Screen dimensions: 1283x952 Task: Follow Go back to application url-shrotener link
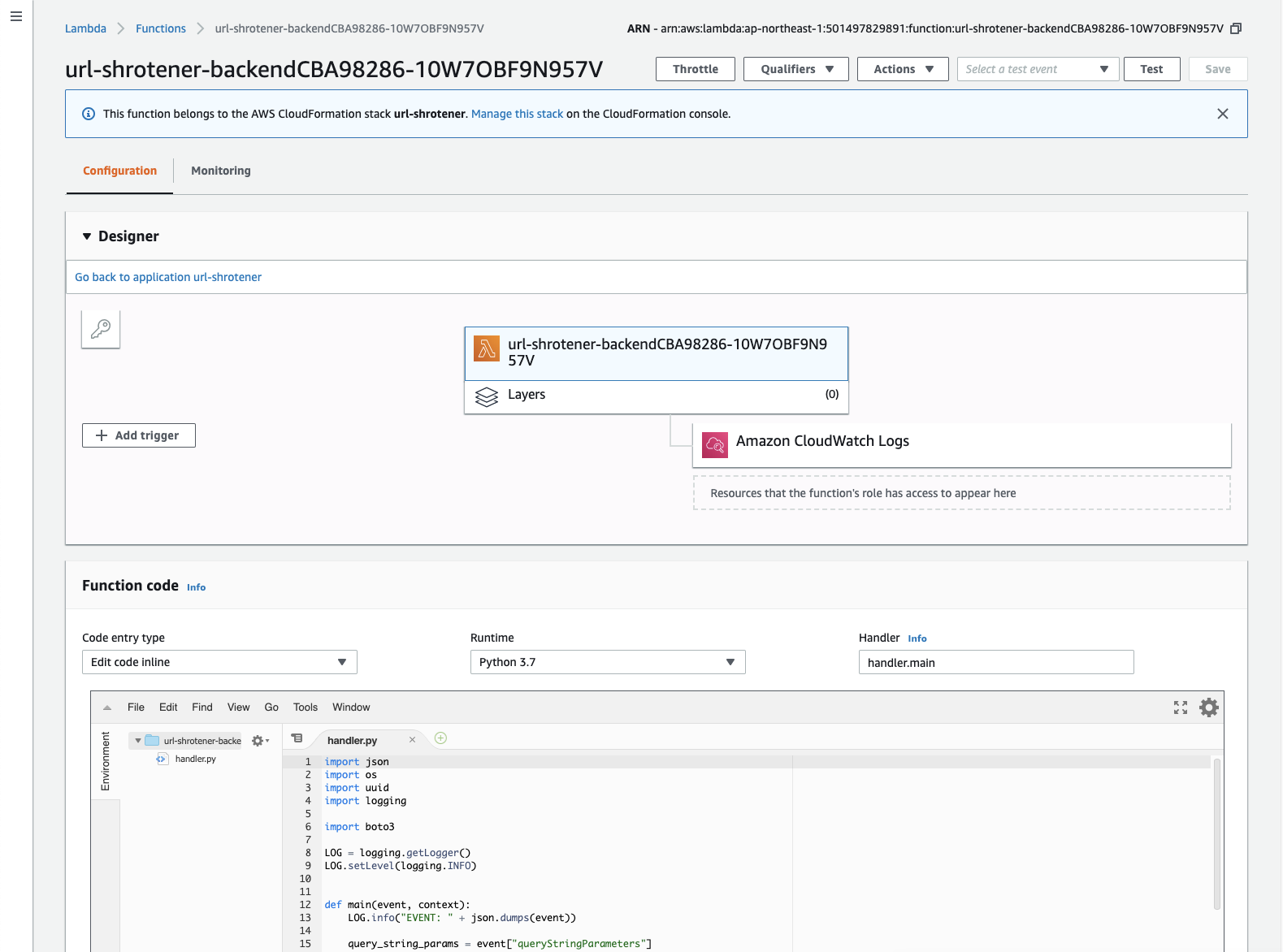(168, 277)
